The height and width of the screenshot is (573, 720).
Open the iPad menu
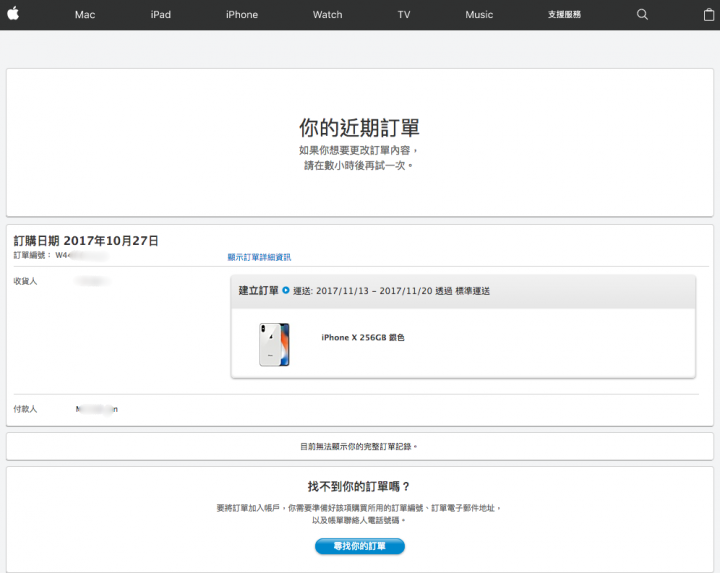[161, 15]
